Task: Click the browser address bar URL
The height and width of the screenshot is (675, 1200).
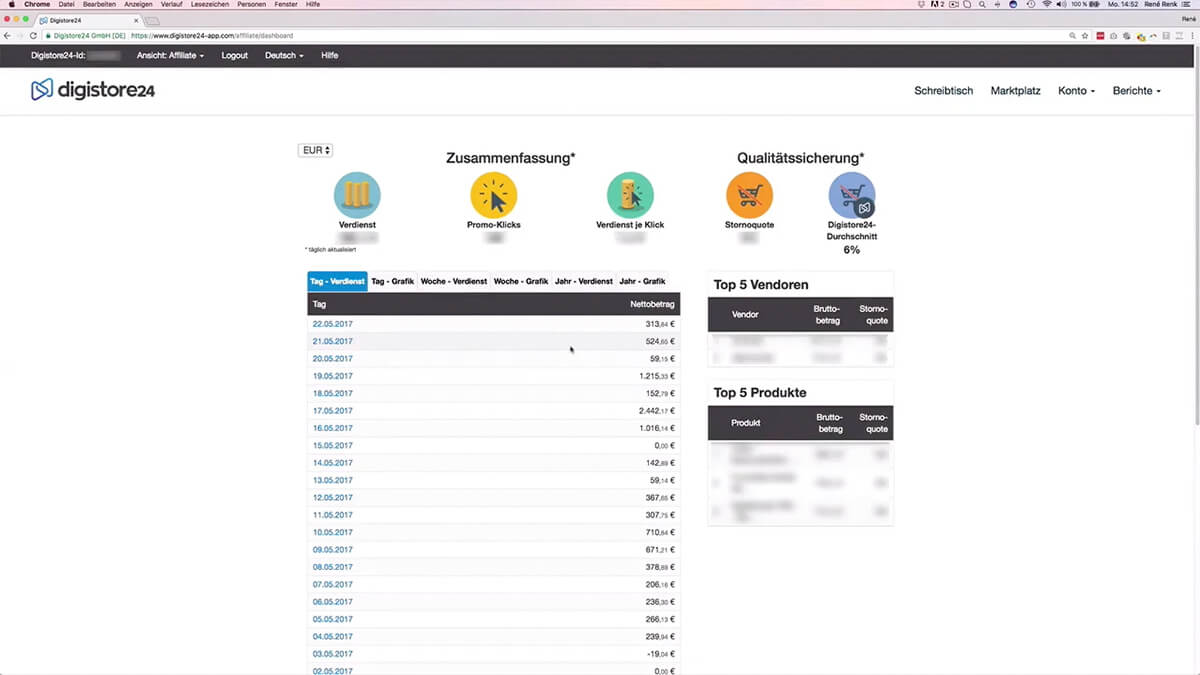Action: [x=212, y=35]
